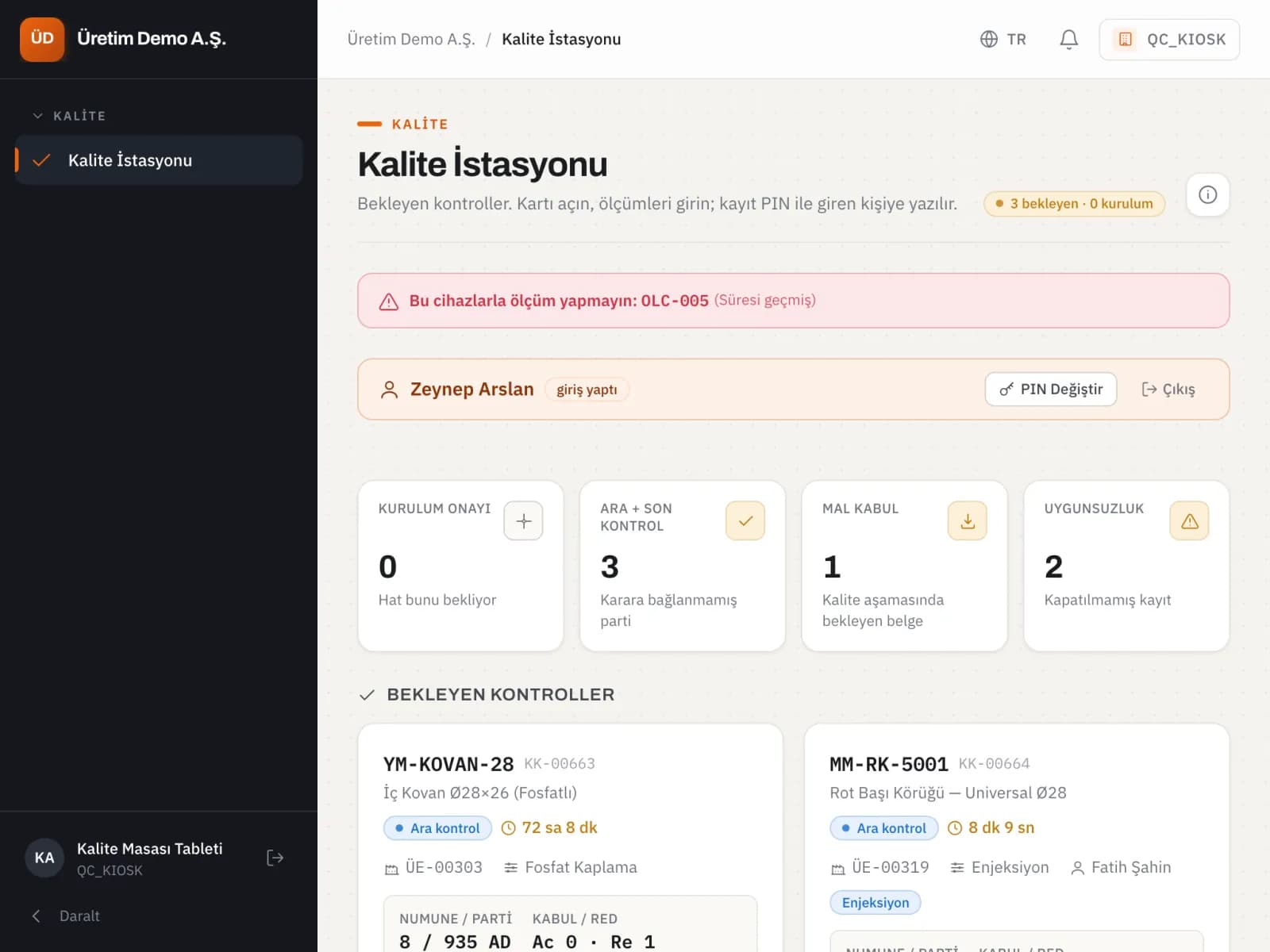The image size is (1270, 952).
Task: Collapse the sidebar with Daralt
Action: (66, 916)
